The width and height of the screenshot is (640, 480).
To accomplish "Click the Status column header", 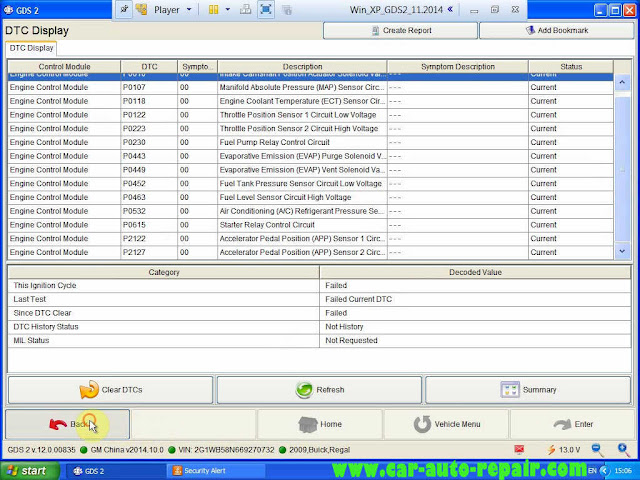I will tap(571, 67).
